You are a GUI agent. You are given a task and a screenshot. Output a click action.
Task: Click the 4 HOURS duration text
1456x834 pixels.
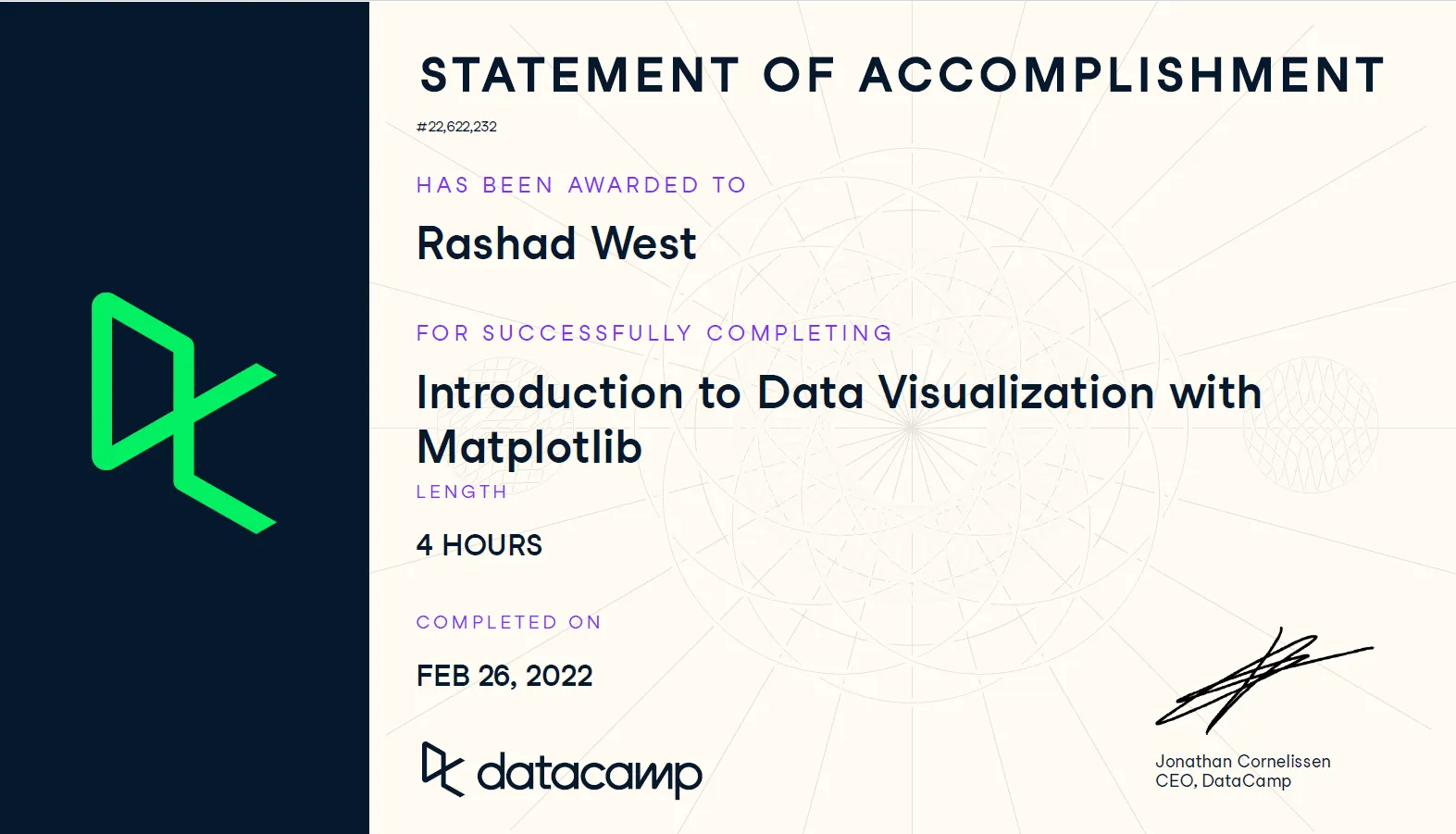[x=479, y=545]
